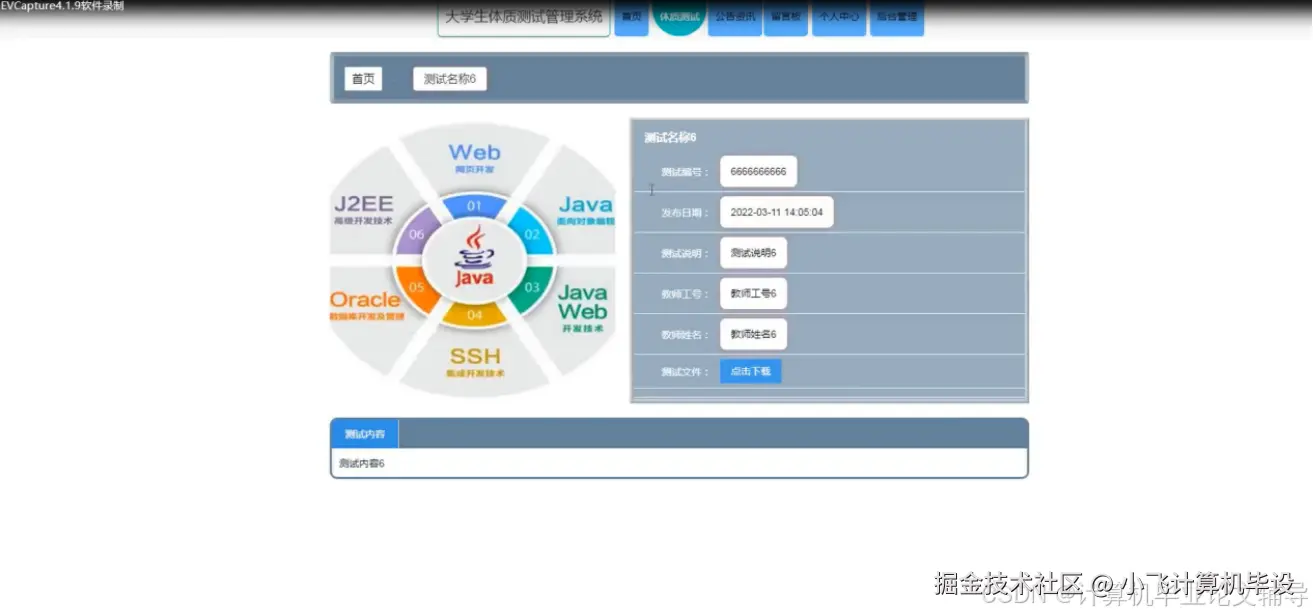Open the 首页 item in top navigation
The image size is (1313, 616).
tap(631, 18)
